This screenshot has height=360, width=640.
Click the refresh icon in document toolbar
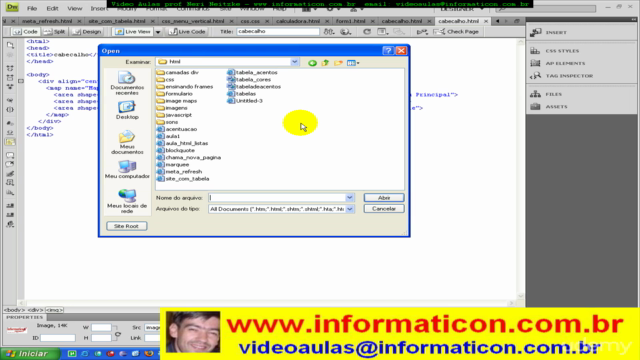(367, 31)
